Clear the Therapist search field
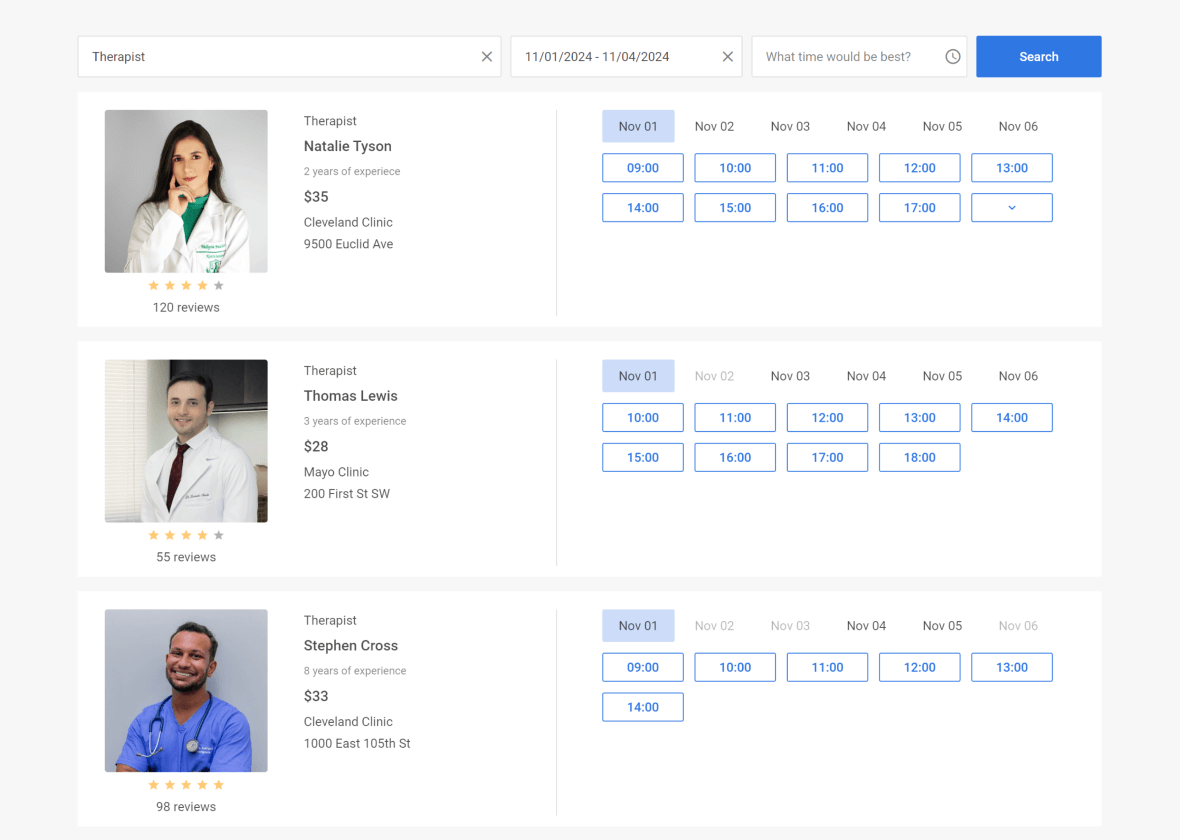Viewport: 1180px width, 840px height. [486, 56]
